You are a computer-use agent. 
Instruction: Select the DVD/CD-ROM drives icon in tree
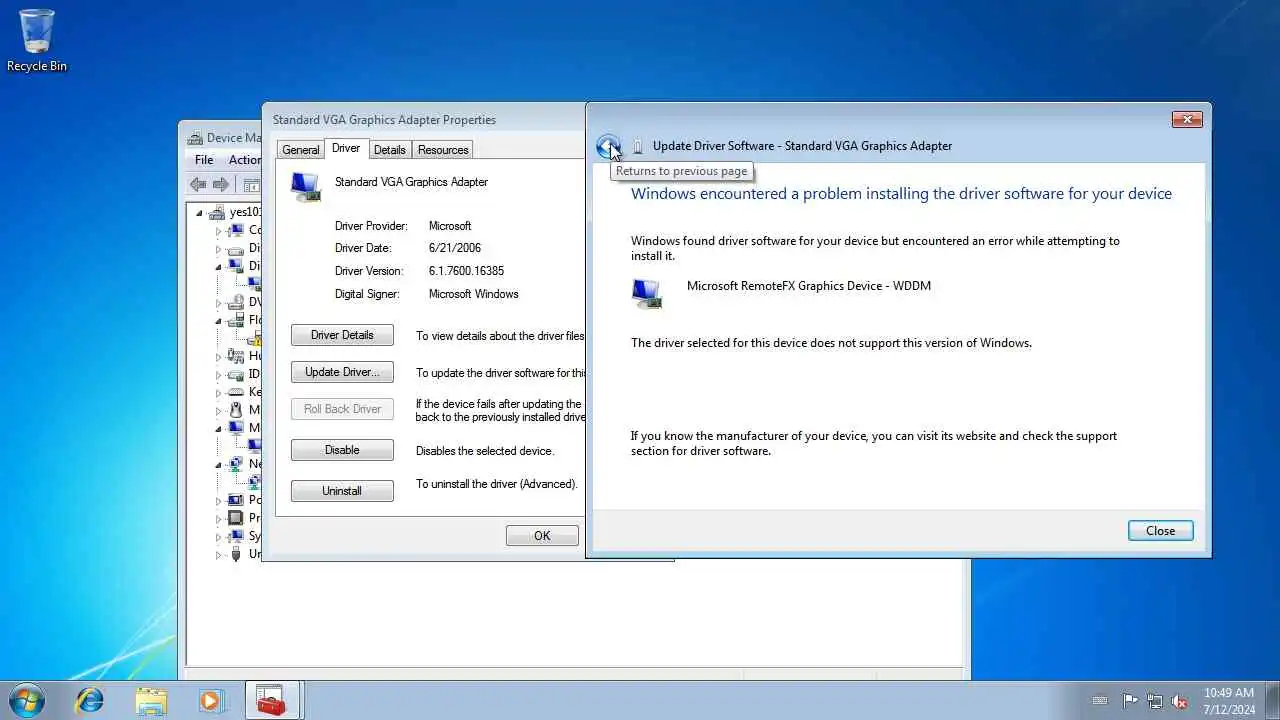click(x=235, y=302)
